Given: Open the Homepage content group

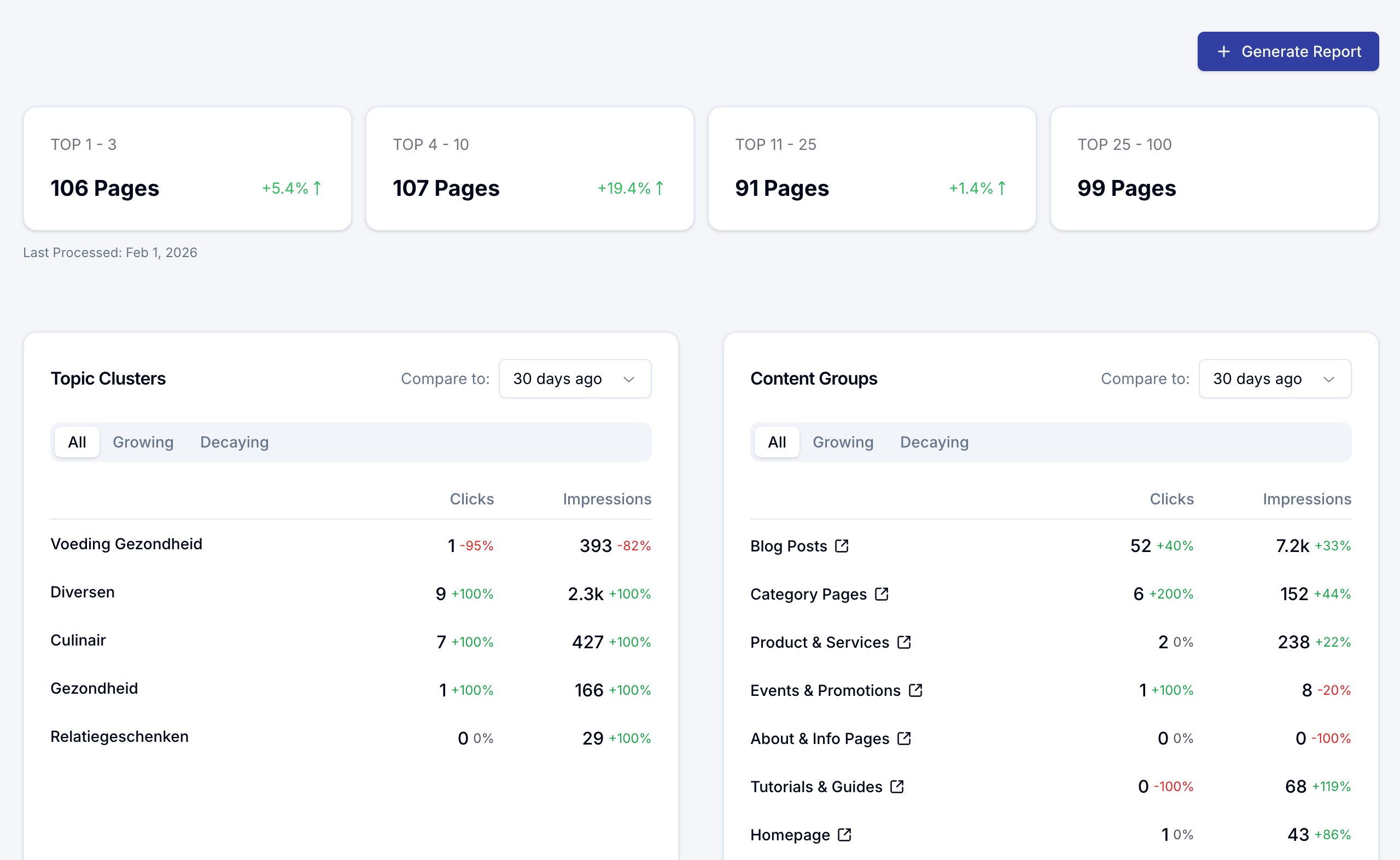Looking at the screenshot, I should (790, 834).
